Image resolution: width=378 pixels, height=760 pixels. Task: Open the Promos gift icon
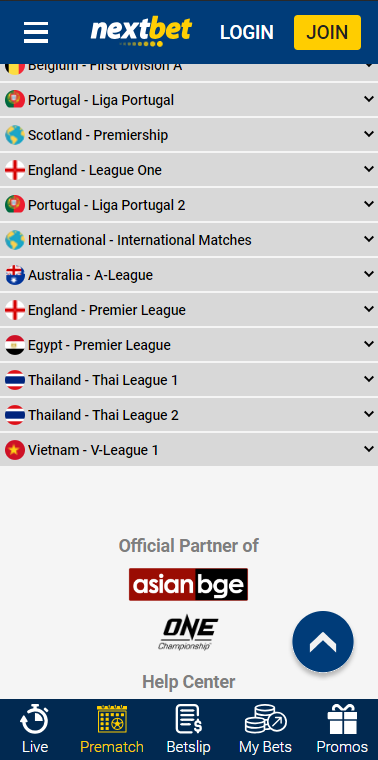[342, 720]
